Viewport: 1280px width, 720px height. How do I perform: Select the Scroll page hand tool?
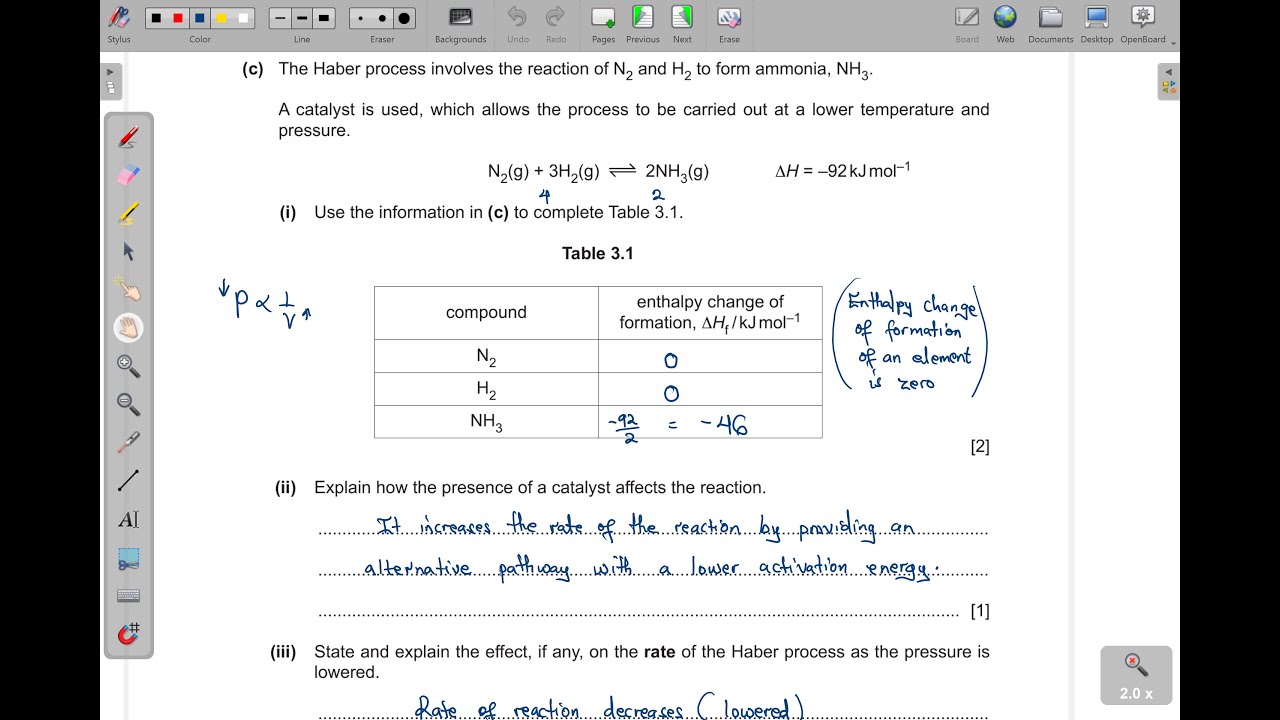click(x=128, y=328)
